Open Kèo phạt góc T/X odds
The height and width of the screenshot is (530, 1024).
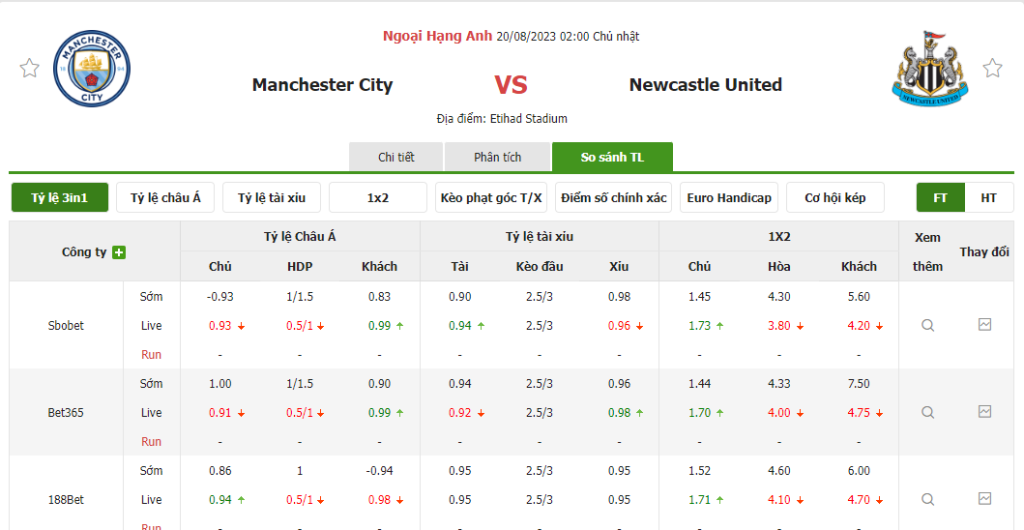click(x=491, y=198)
